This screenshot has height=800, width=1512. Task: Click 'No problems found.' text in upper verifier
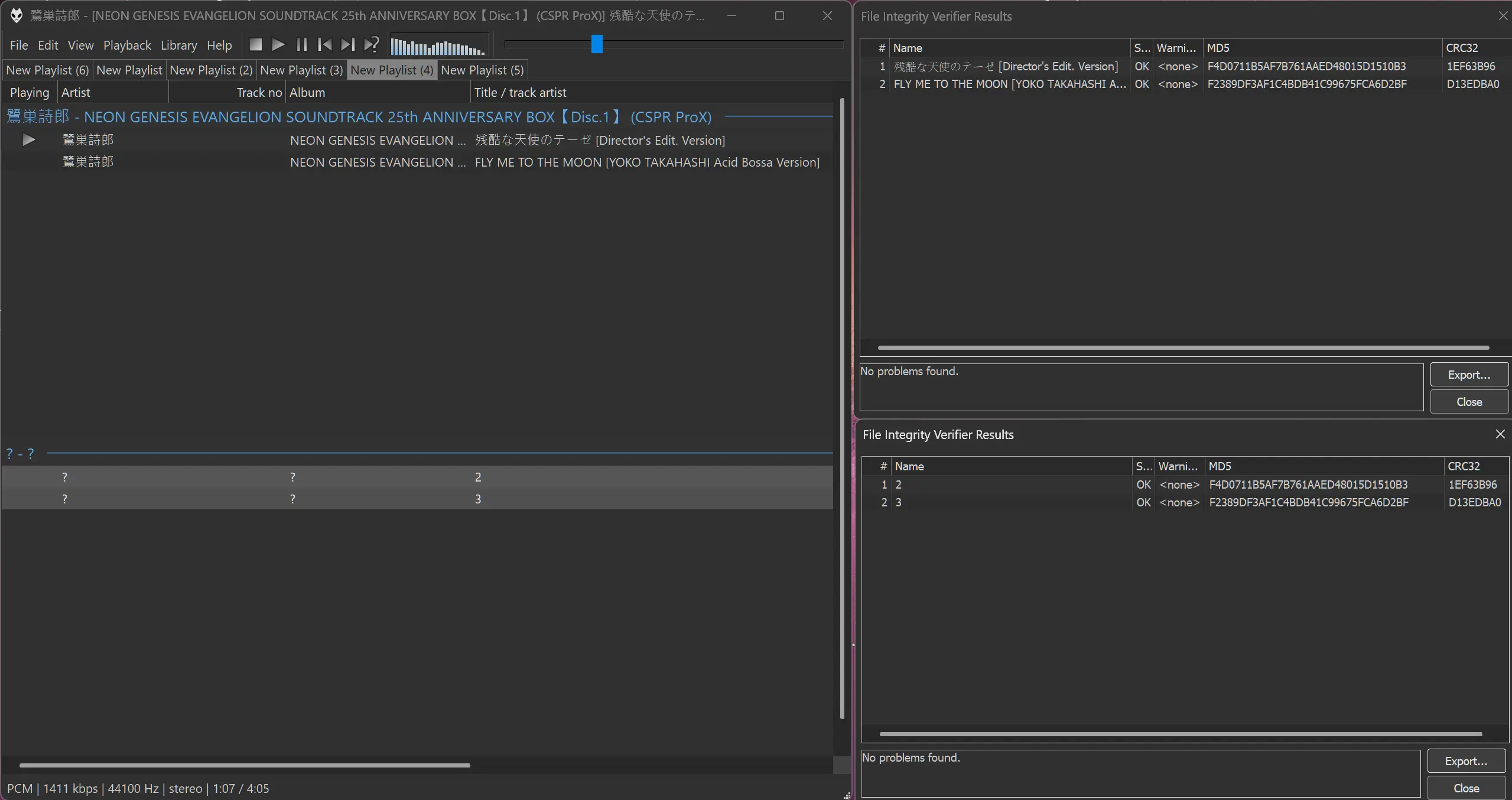tap(909, 371)
